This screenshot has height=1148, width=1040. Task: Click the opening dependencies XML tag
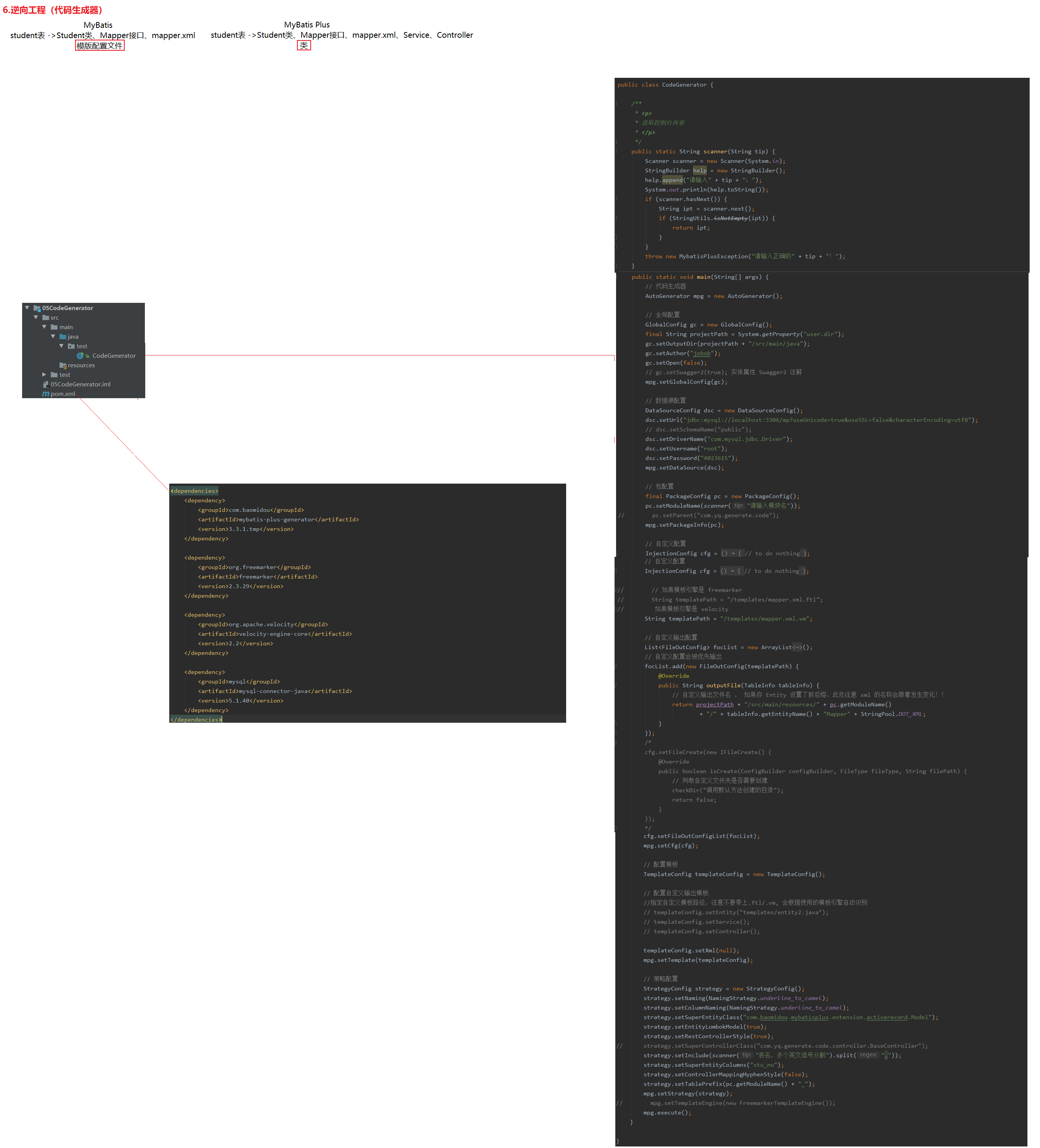pyautogui.click(x=194, y=491)
